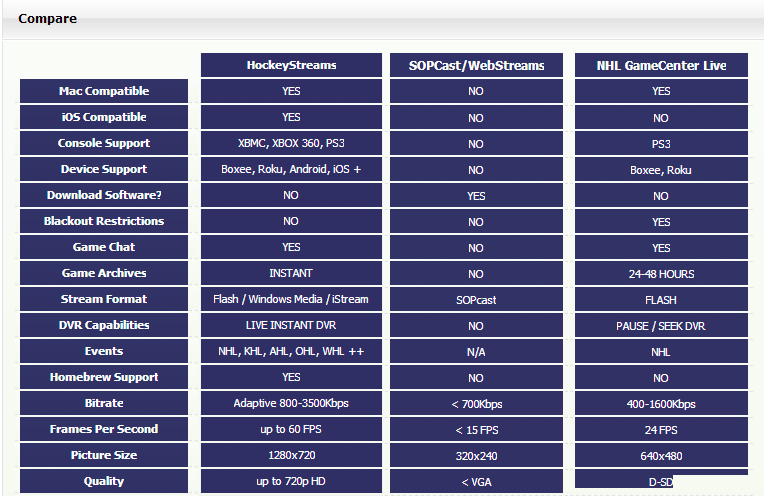Click the Frames Per Second row label
Screen dimensions: 764x496
point(104,429)
